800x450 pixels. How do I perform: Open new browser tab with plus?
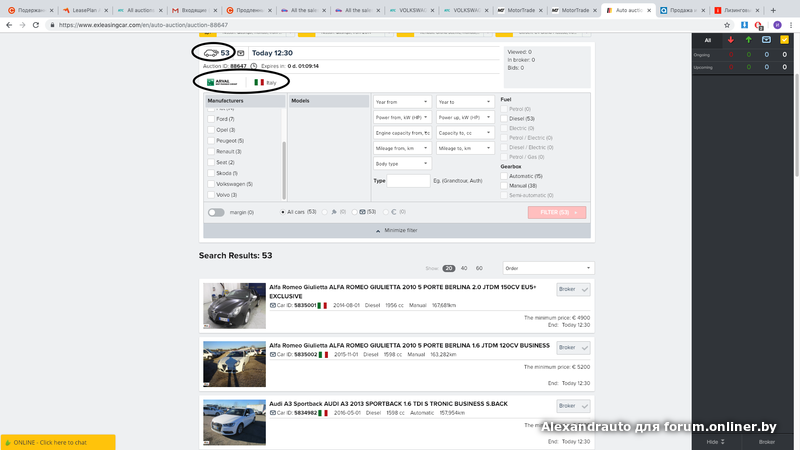pos(773,10)
